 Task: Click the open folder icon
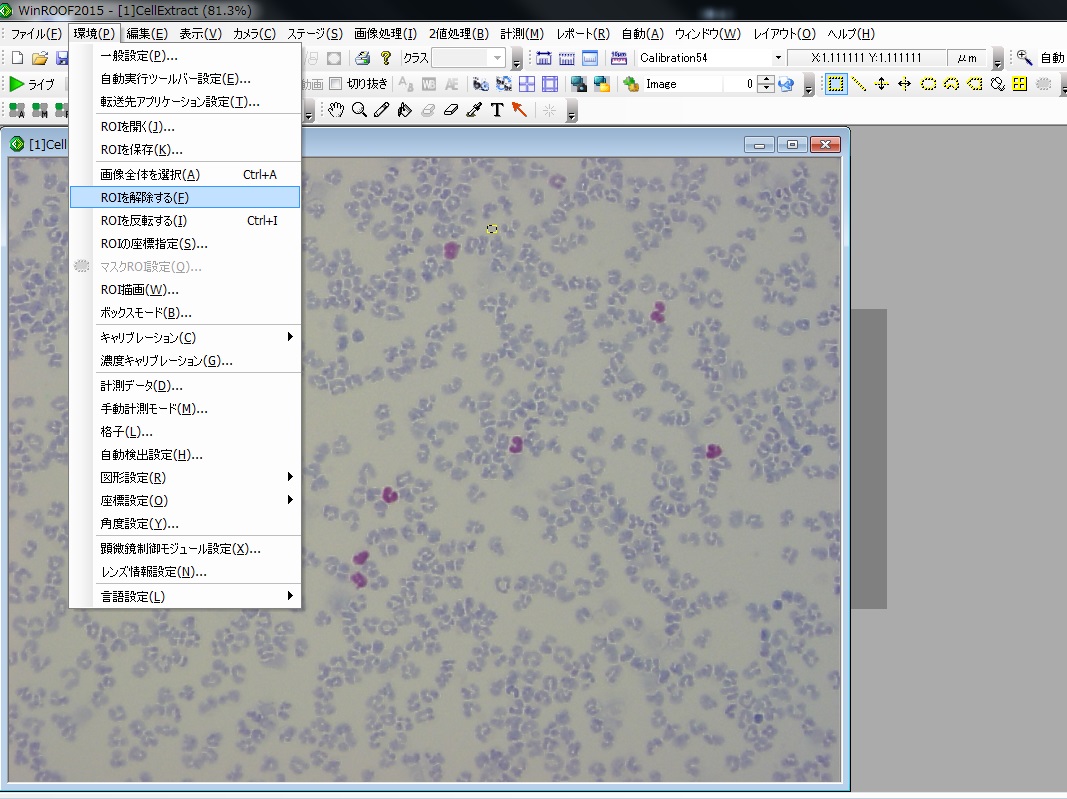tap(40, 58)
